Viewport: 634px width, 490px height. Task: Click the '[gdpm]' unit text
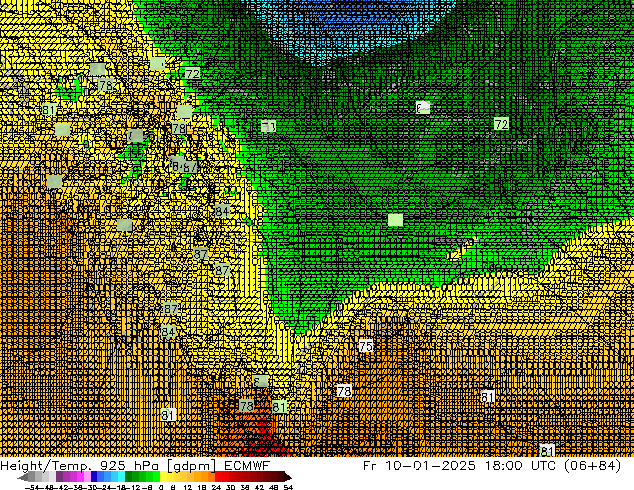point(192,466)
